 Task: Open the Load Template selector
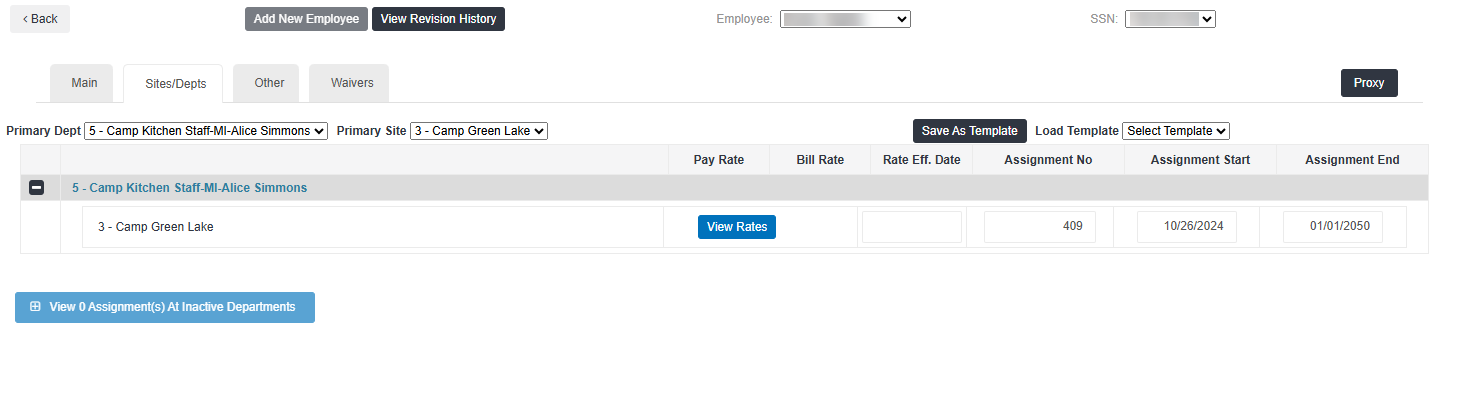point(1175,131)
